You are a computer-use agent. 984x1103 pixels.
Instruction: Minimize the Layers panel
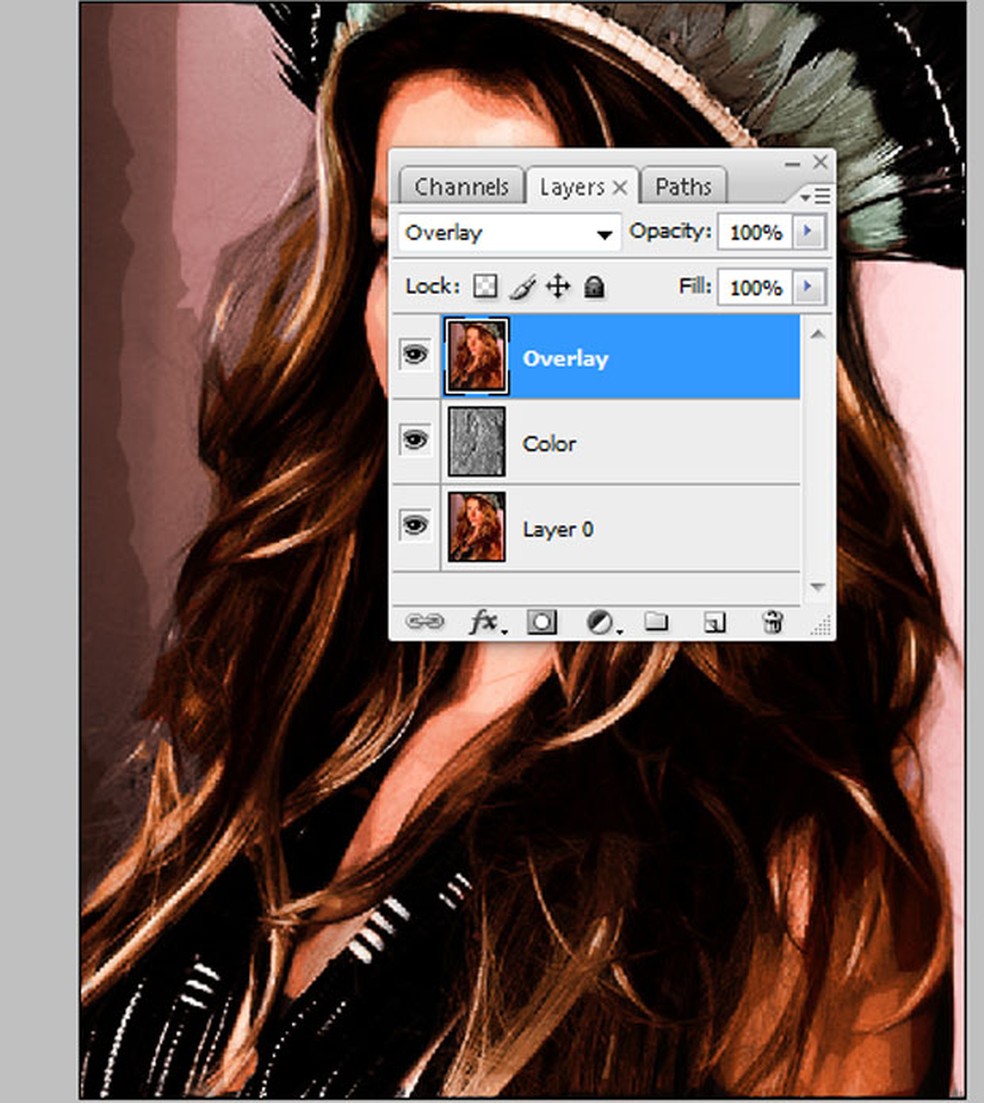point(793,164)
